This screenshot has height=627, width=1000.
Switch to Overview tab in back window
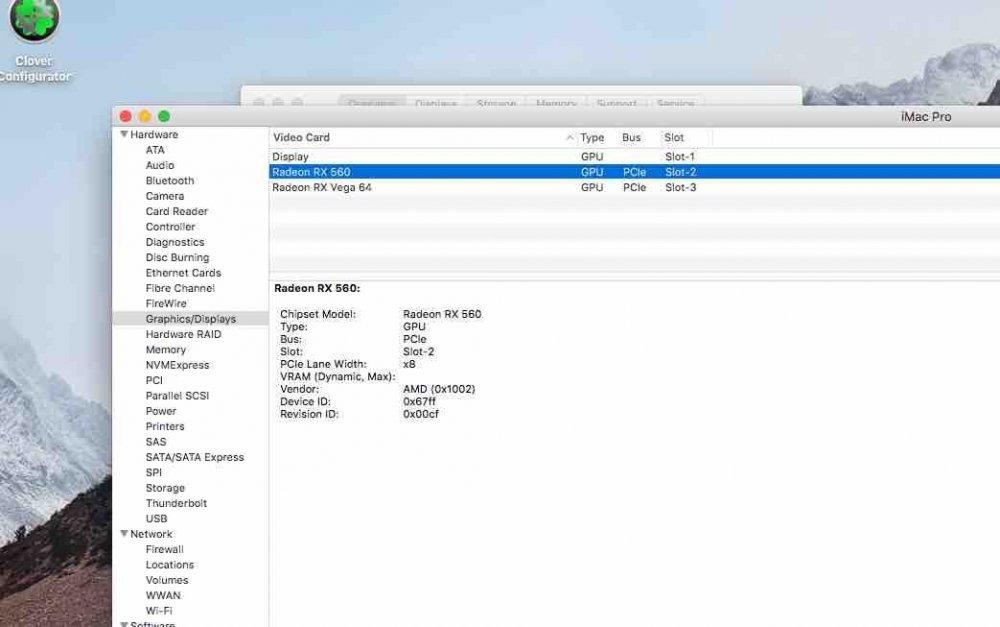[x=372, y=102]
